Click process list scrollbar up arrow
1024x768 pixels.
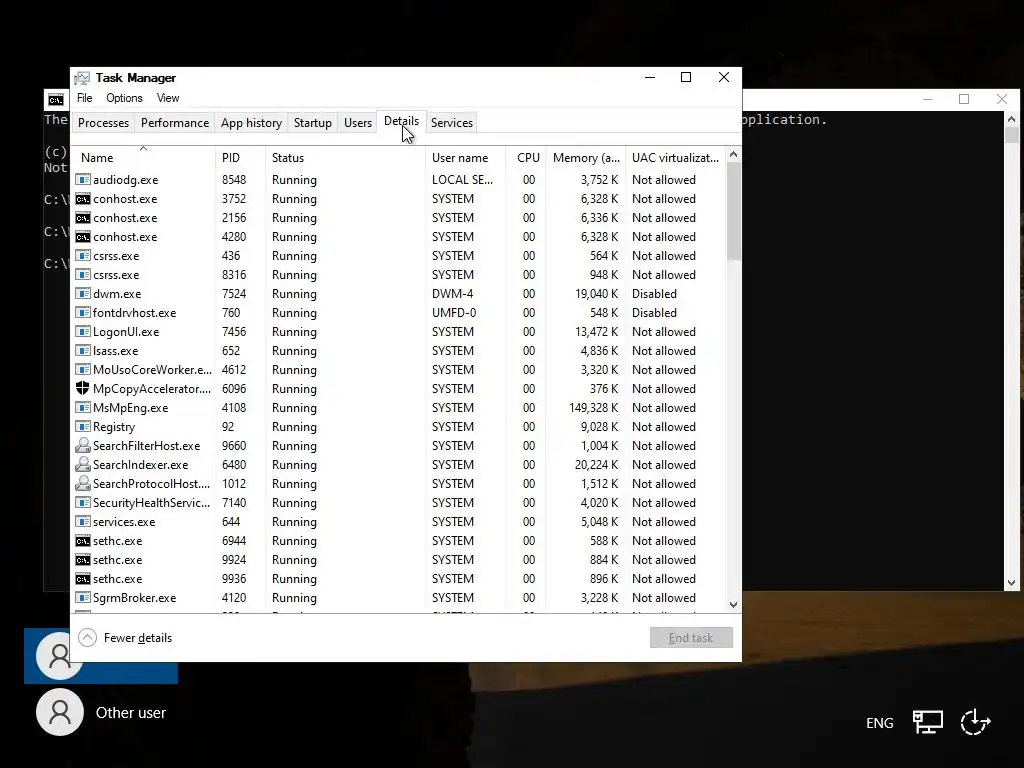[733, 155]
